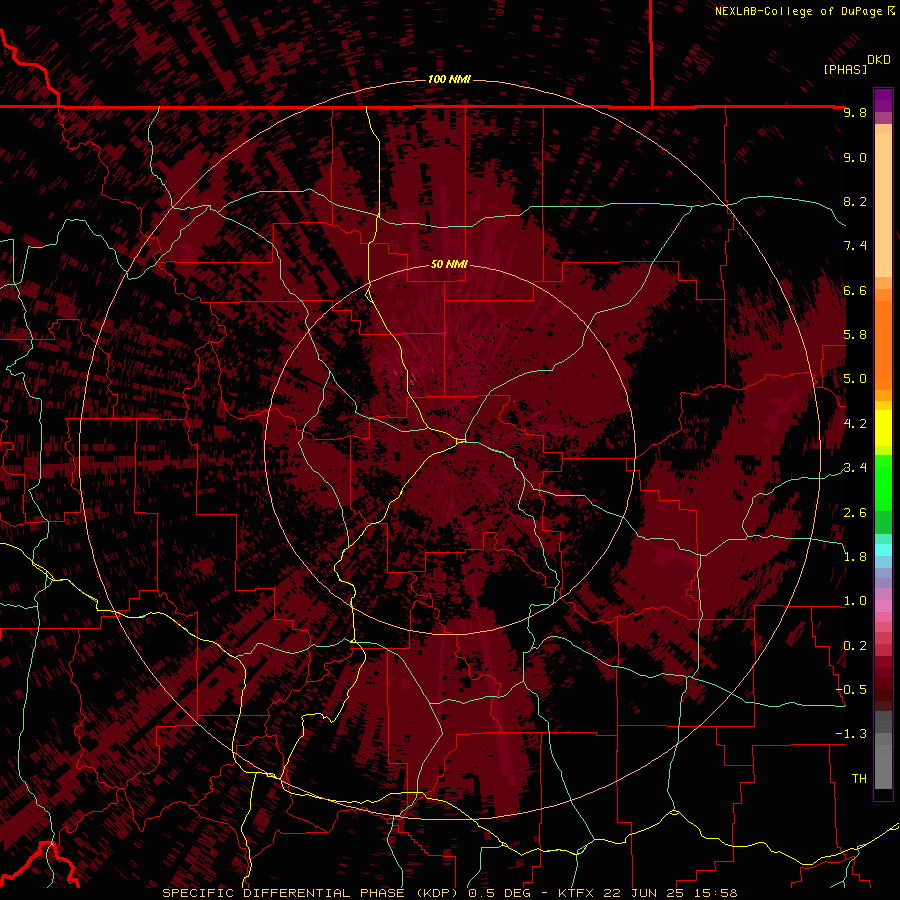This screenshot has height=900, width=900.
Task: Select the 0.2 scale value
Action: [x=855, y=646]
